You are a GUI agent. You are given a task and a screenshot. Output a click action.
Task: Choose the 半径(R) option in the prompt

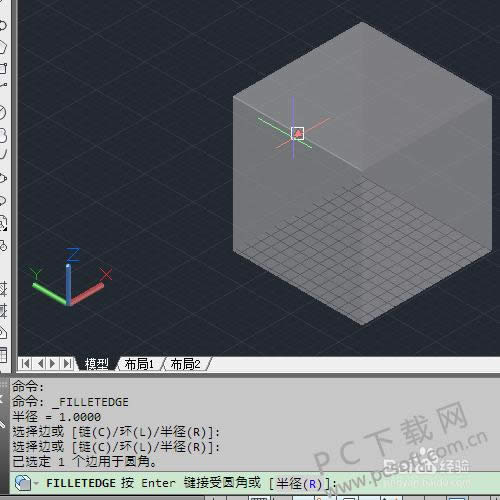(x=299, y=483)
